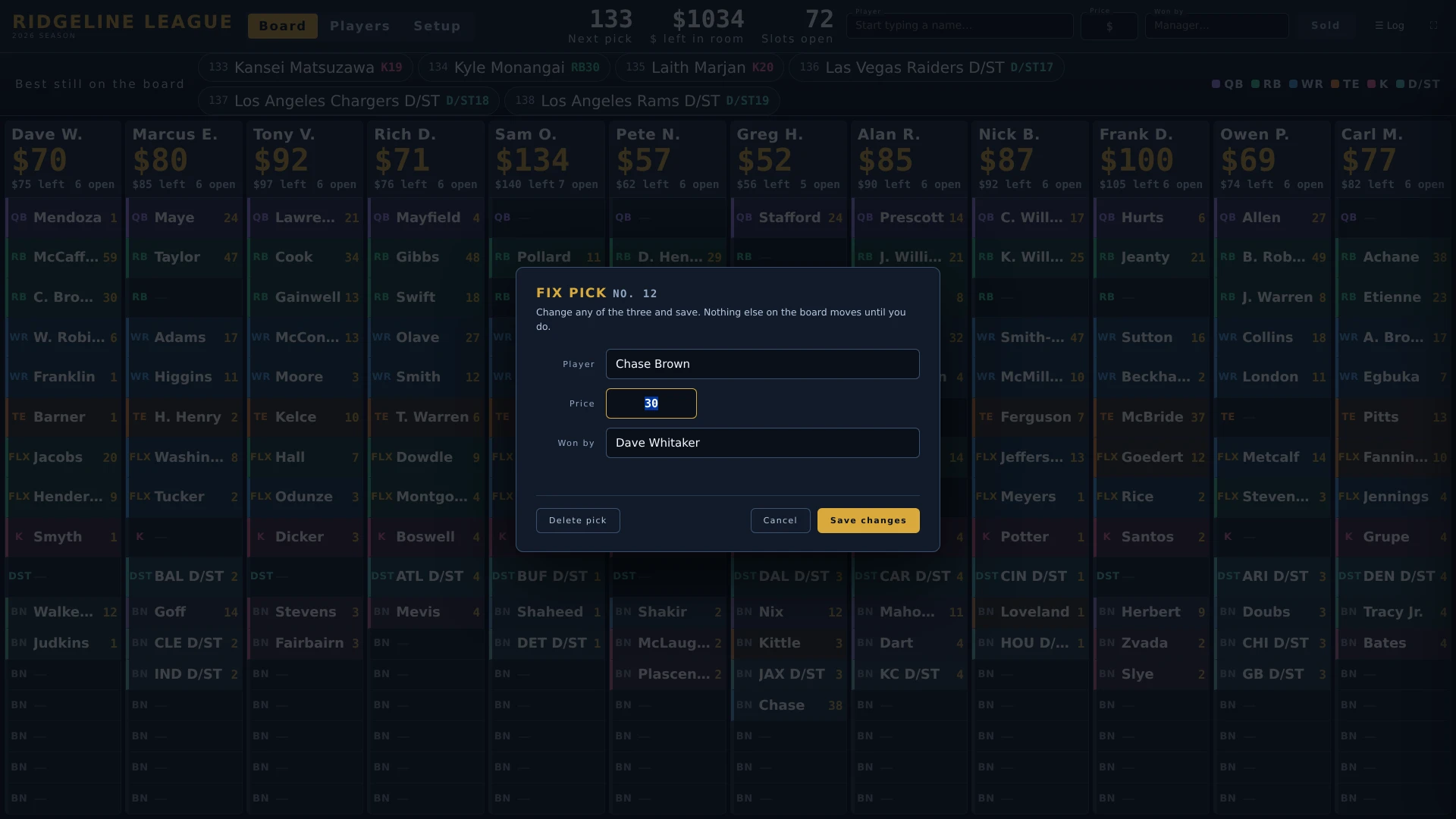
Task: Select the Laith Marjan K20 chip
Action: click(x=699, y=67)
